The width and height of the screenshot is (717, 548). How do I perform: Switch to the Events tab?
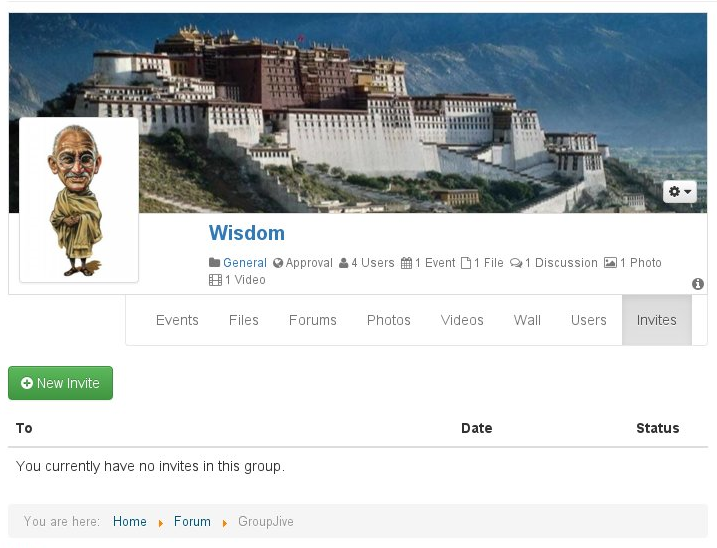tap(177, 320)
